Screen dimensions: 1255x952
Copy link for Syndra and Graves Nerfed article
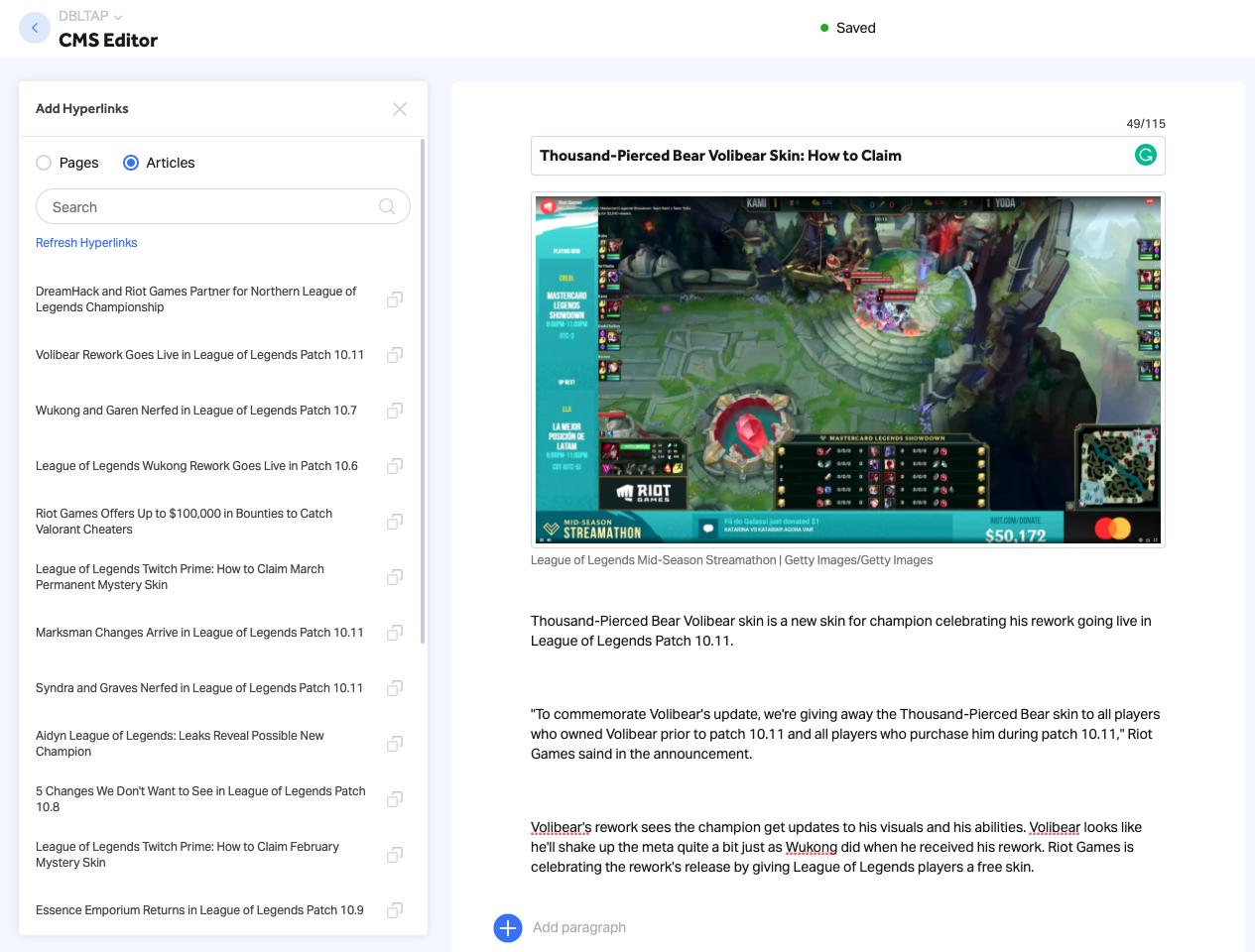(x=395, y=688)
